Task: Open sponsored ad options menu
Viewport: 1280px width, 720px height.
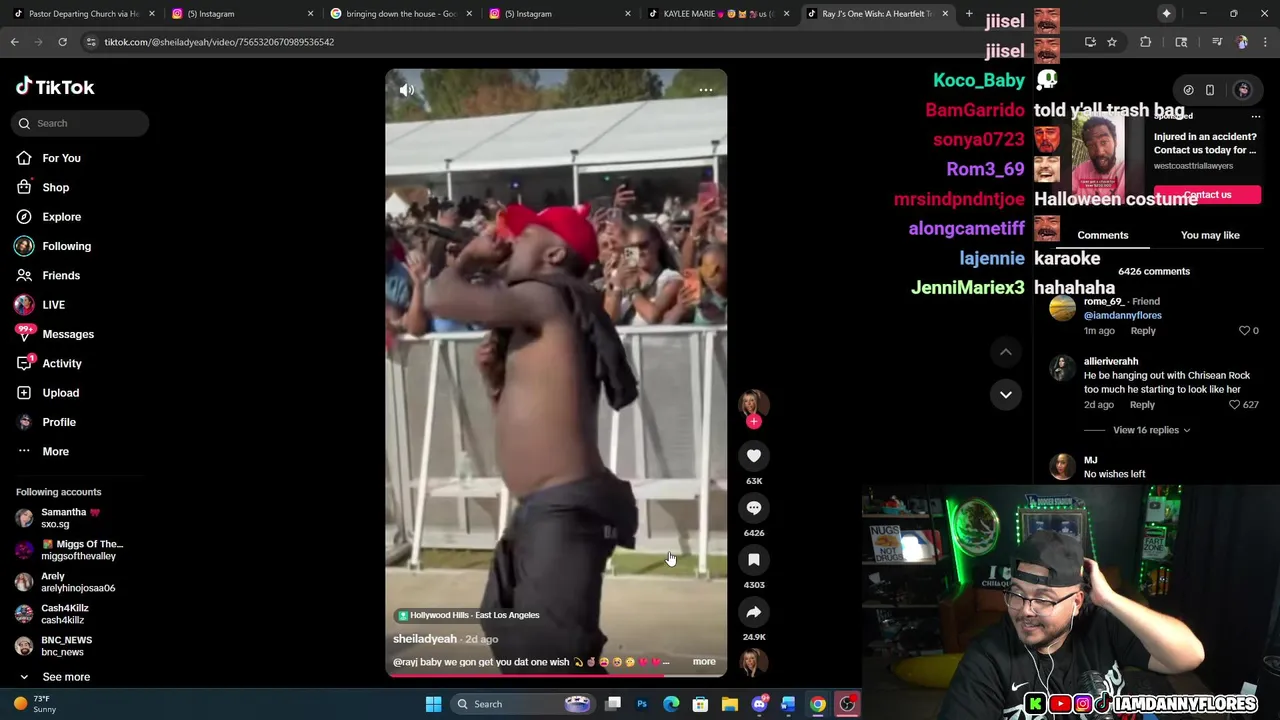Action: pyautogui.click(x=1256, y=116)
